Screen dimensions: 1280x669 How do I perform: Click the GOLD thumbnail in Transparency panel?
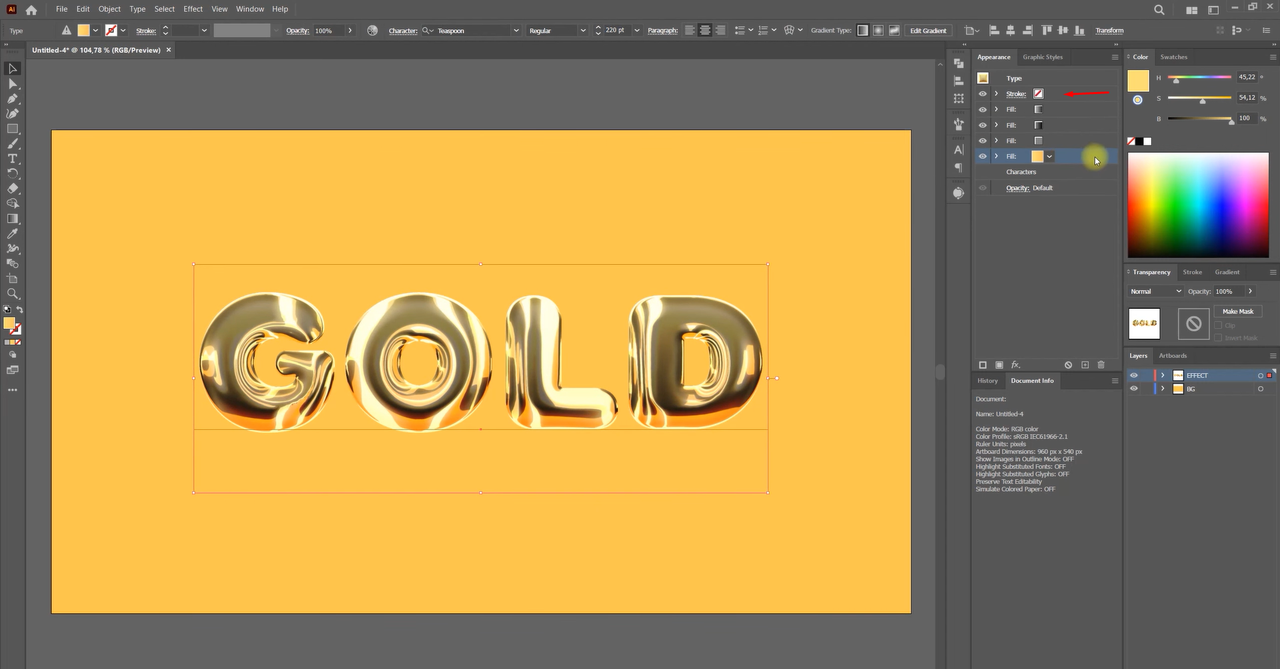point(1144,323)
